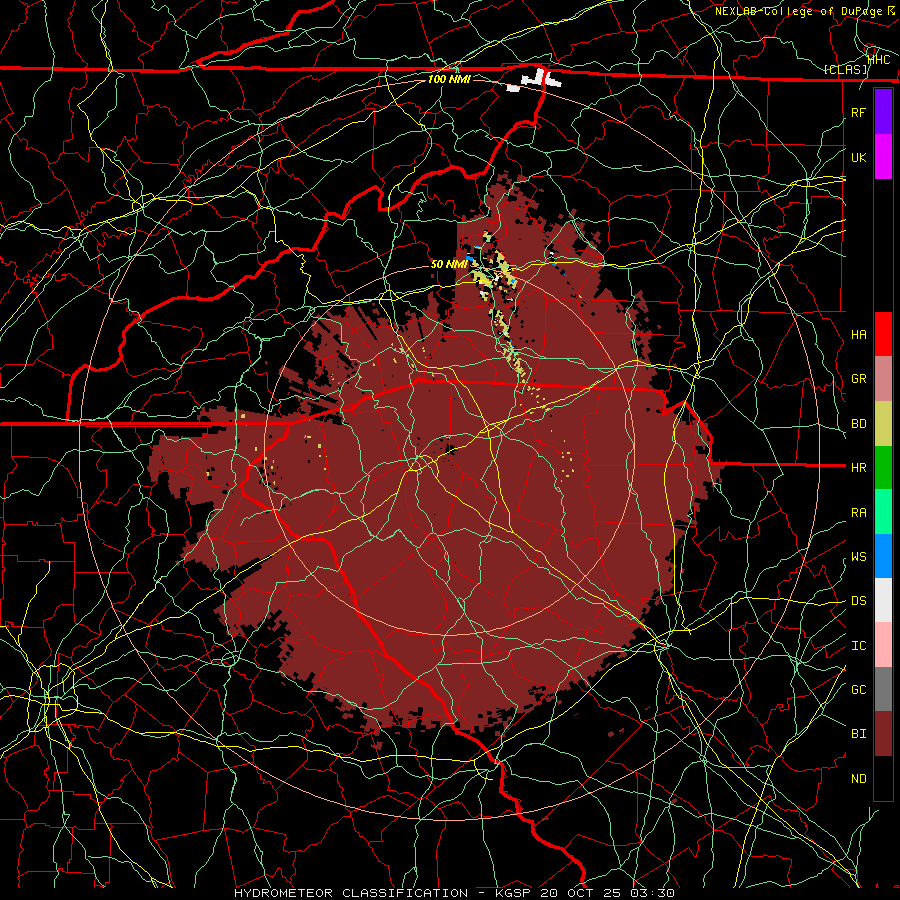Click the IC legend label
The image size is (900, 900).
pos(859,646)
